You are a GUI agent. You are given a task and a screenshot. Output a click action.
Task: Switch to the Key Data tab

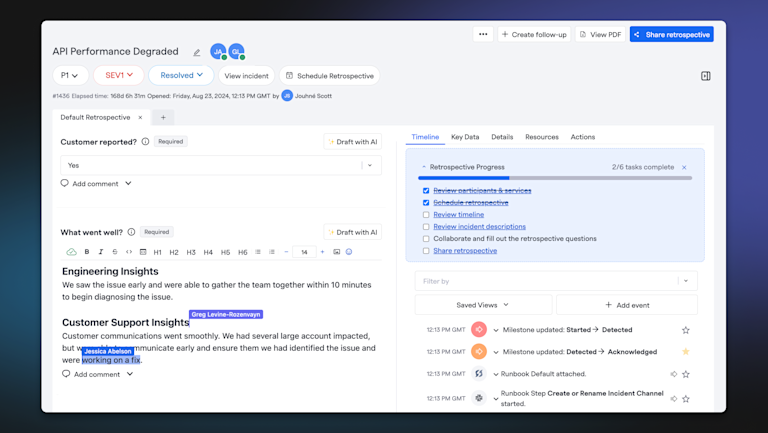pos(465,137)
